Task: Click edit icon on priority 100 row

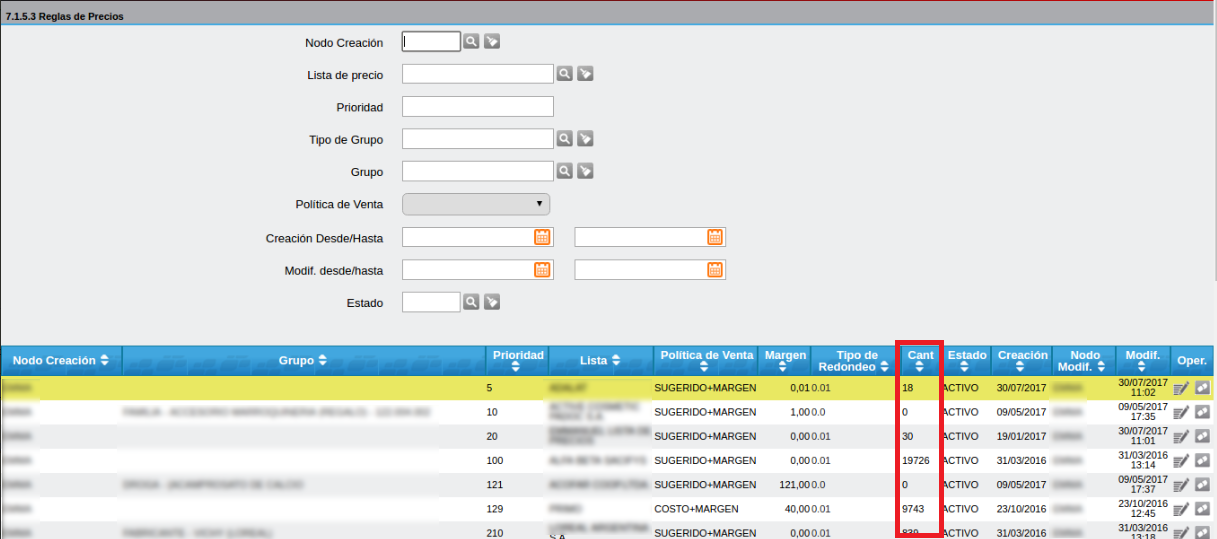Action: point(1181,461)
